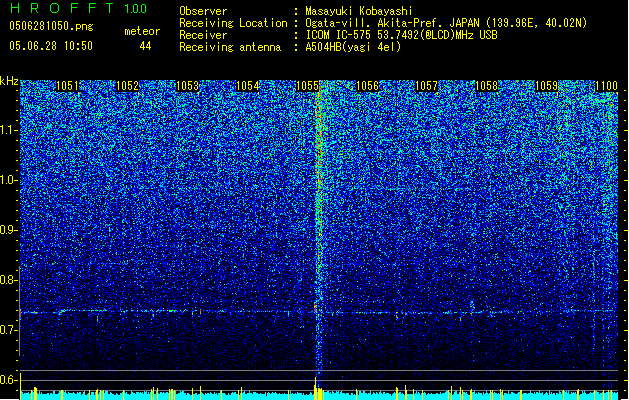Click the bright vertical meteor echo near 1055
The image size is (629, 400).
click(x=319, y=229)
